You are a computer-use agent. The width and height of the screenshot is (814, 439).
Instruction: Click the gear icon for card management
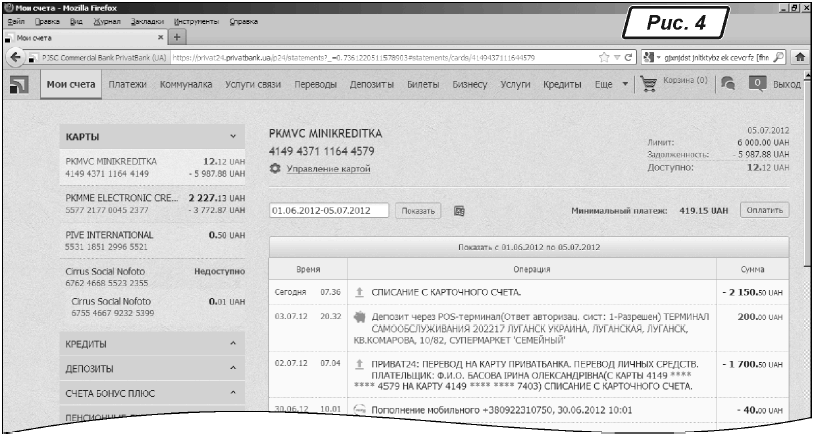tap(275, 170)
